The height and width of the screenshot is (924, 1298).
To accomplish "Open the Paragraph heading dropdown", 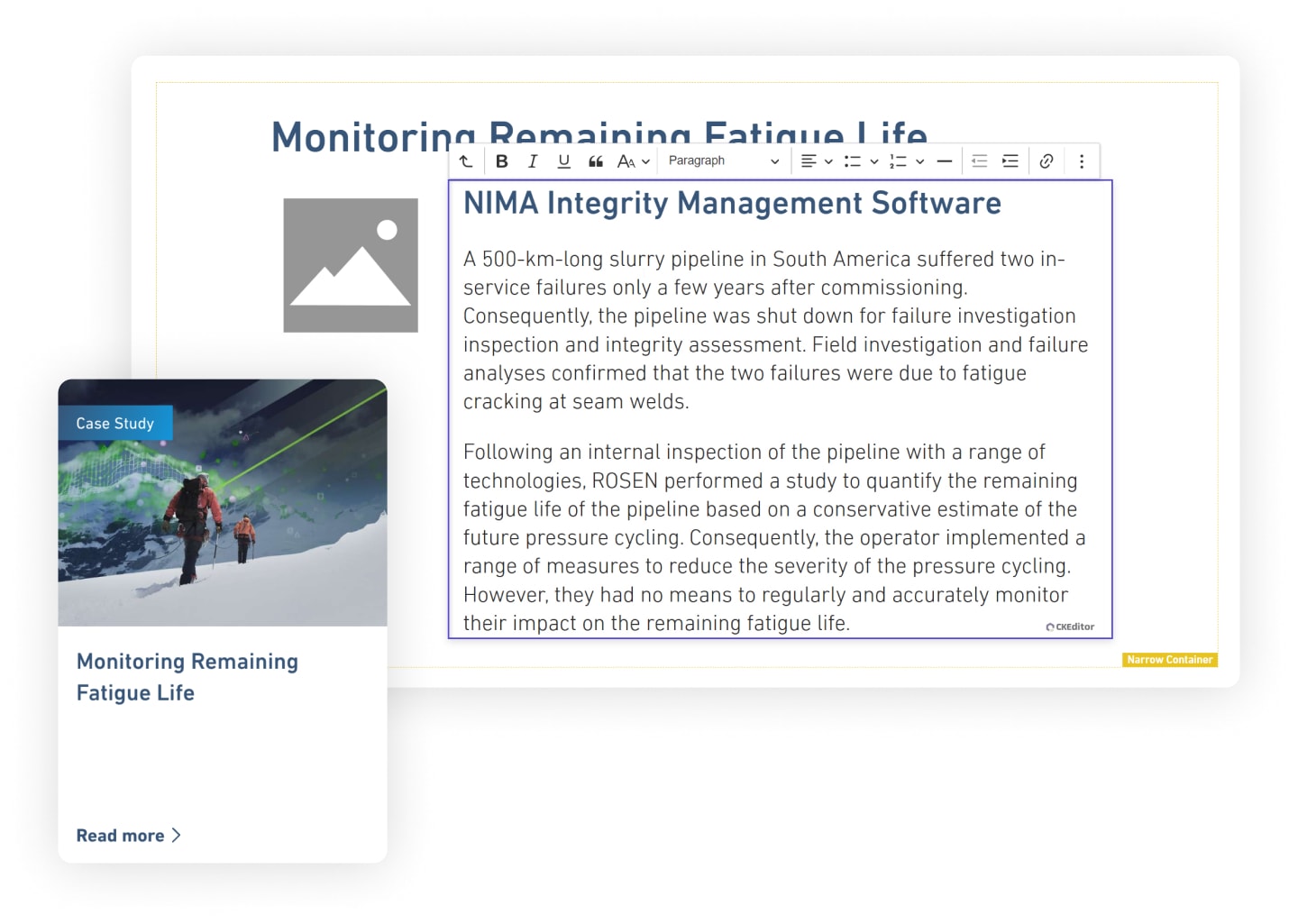I will click(x=724, y=161).
